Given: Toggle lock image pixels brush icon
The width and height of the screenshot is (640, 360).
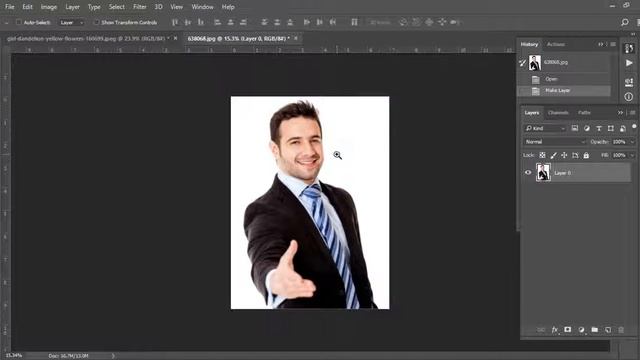Looking at the screenshot, I should click(x=553, y=156).
